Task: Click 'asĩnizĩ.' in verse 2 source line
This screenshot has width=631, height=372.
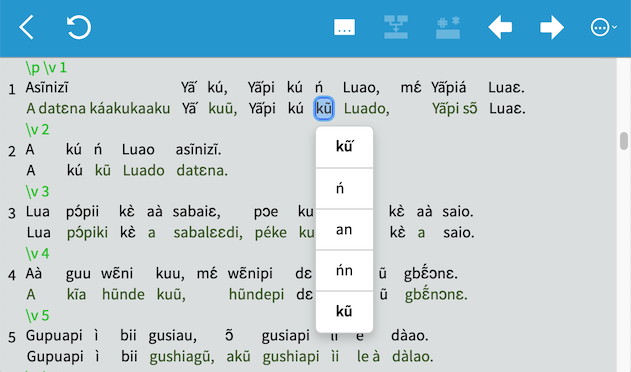Action: [x=198, y=150]
